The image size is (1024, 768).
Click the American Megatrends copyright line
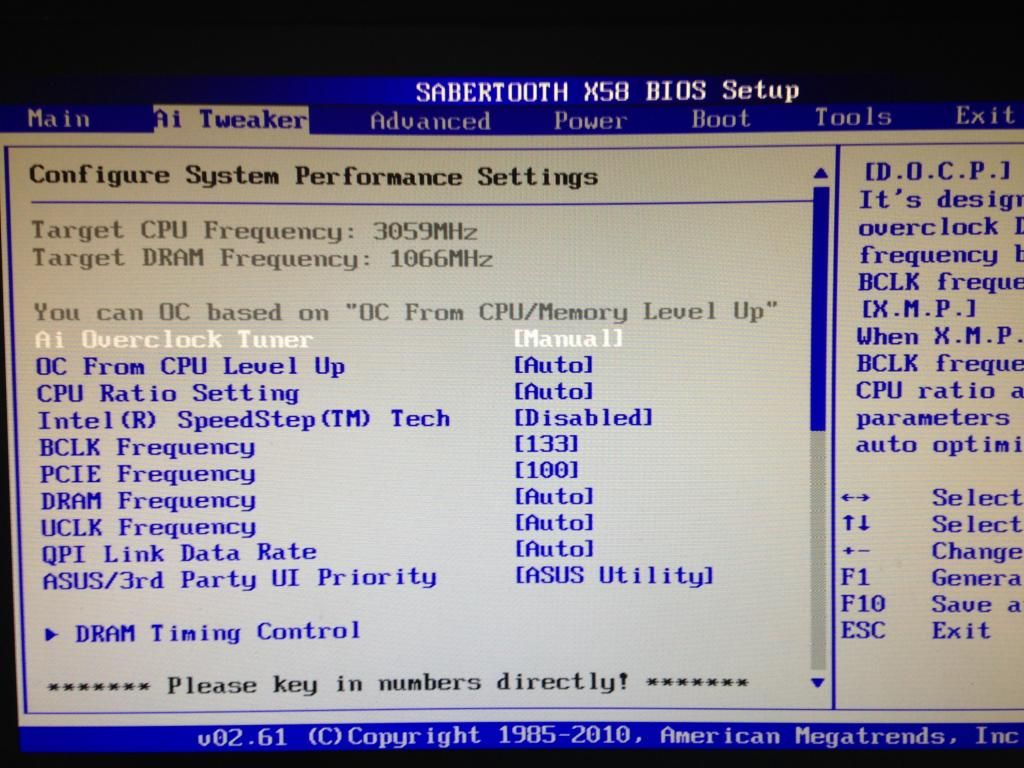click(x=607, y=737)
